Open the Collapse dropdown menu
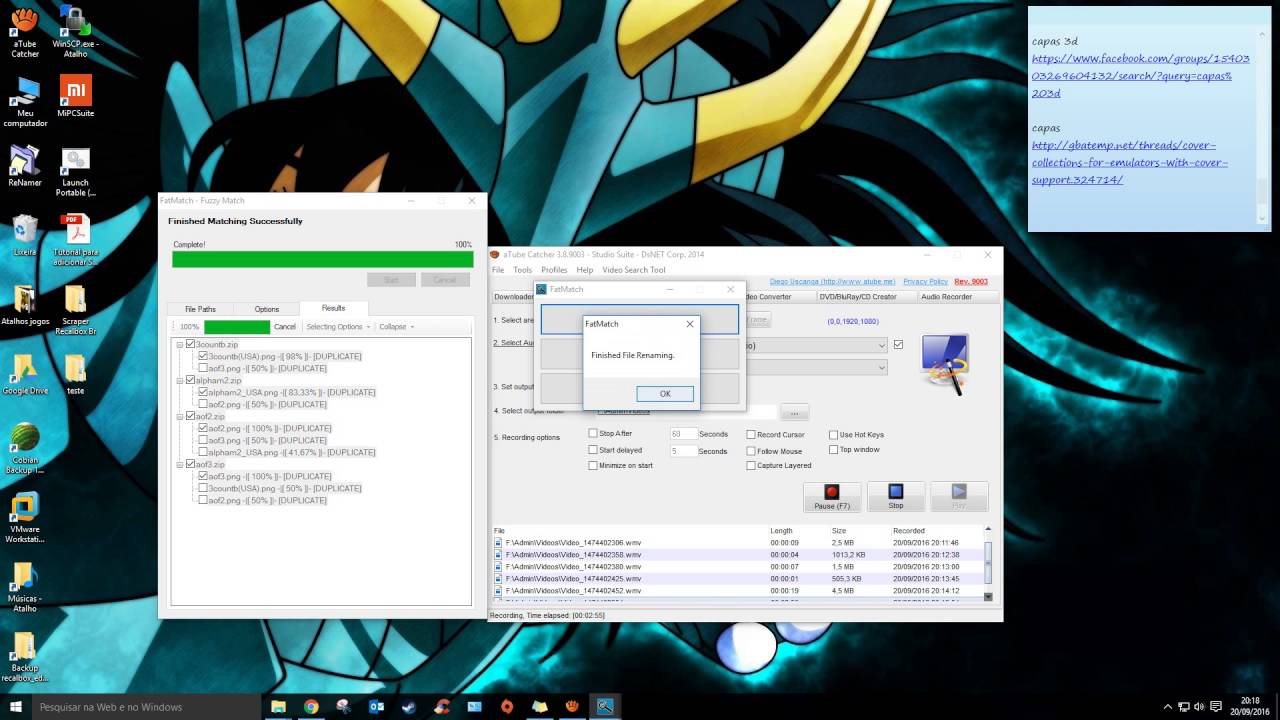This screenshot has height=720, width=1280. pos(396,327)
